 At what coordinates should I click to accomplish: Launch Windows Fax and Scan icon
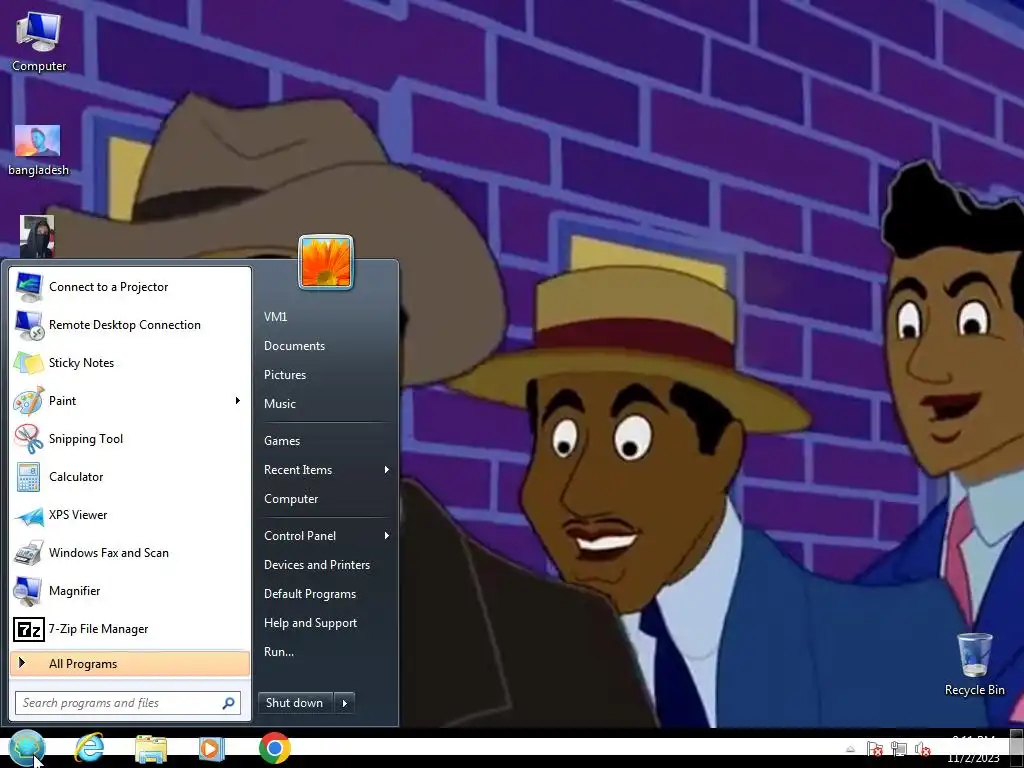(29, 553)
